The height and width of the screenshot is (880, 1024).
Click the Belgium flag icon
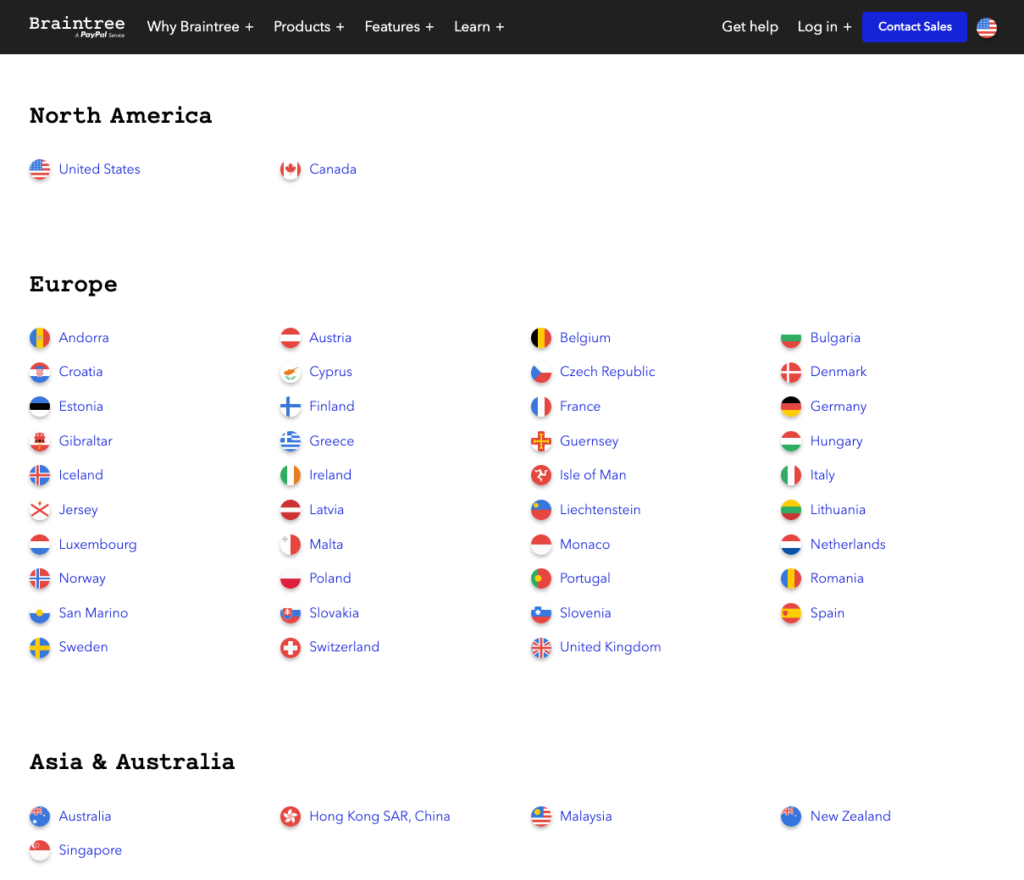pyautogui.click(x=541, y=338)
